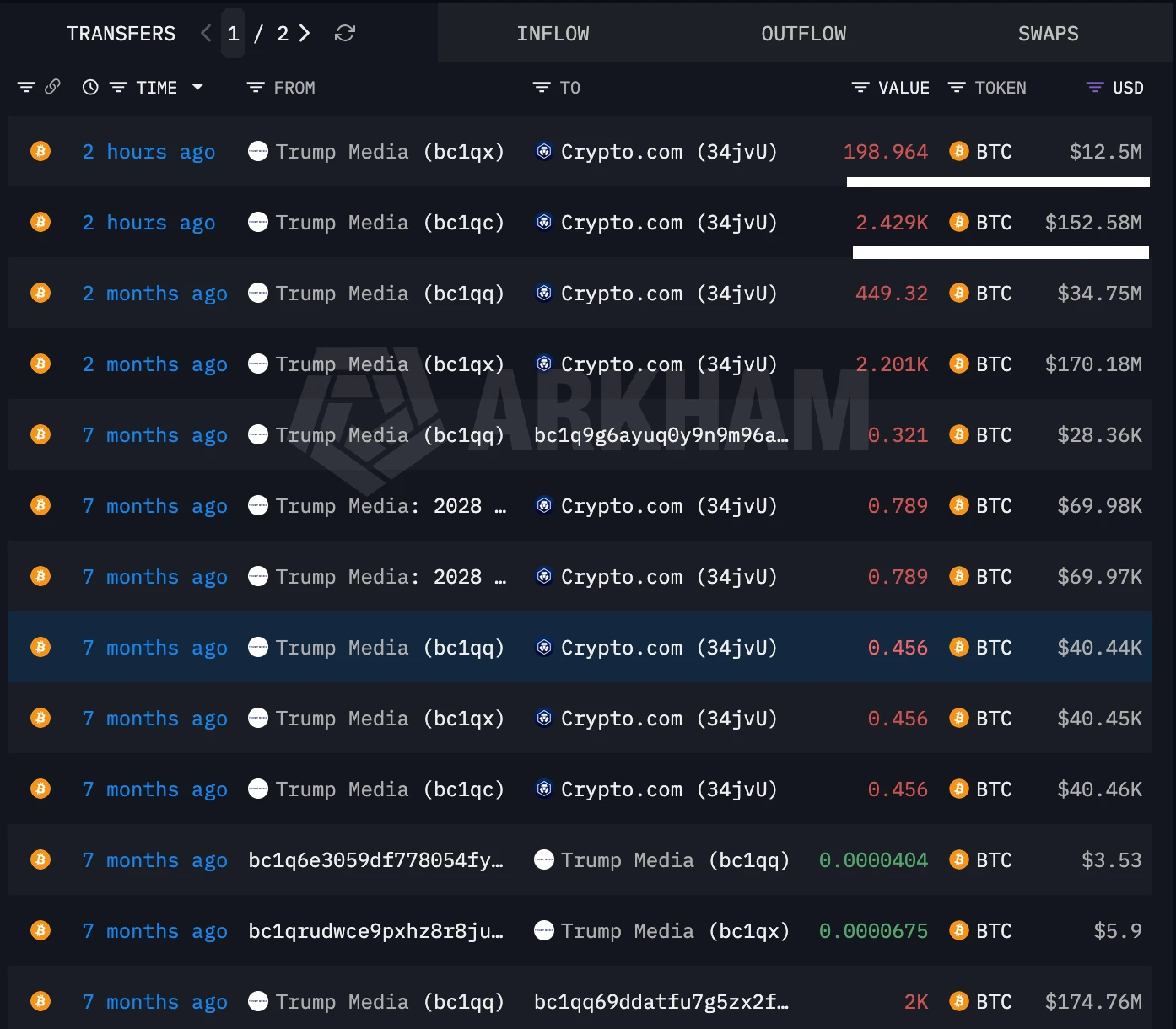Open Crypto.com (34jvU) recipient in $34.75M row
The image size is (1176, 1029).
tap(669, 294)
